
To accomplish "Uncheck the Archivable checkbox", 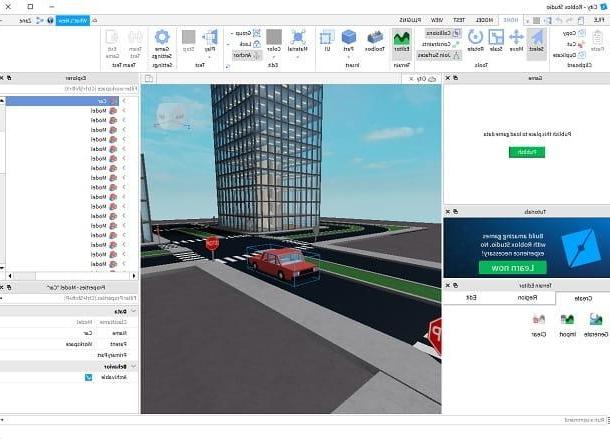I will 88,377.
